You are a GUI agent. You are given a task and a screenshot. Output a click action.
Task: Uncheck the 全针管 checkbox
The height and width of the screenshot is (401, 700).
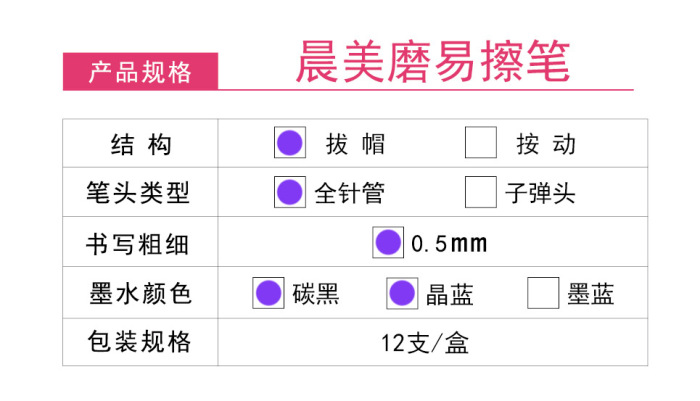(x=290, y=191)
